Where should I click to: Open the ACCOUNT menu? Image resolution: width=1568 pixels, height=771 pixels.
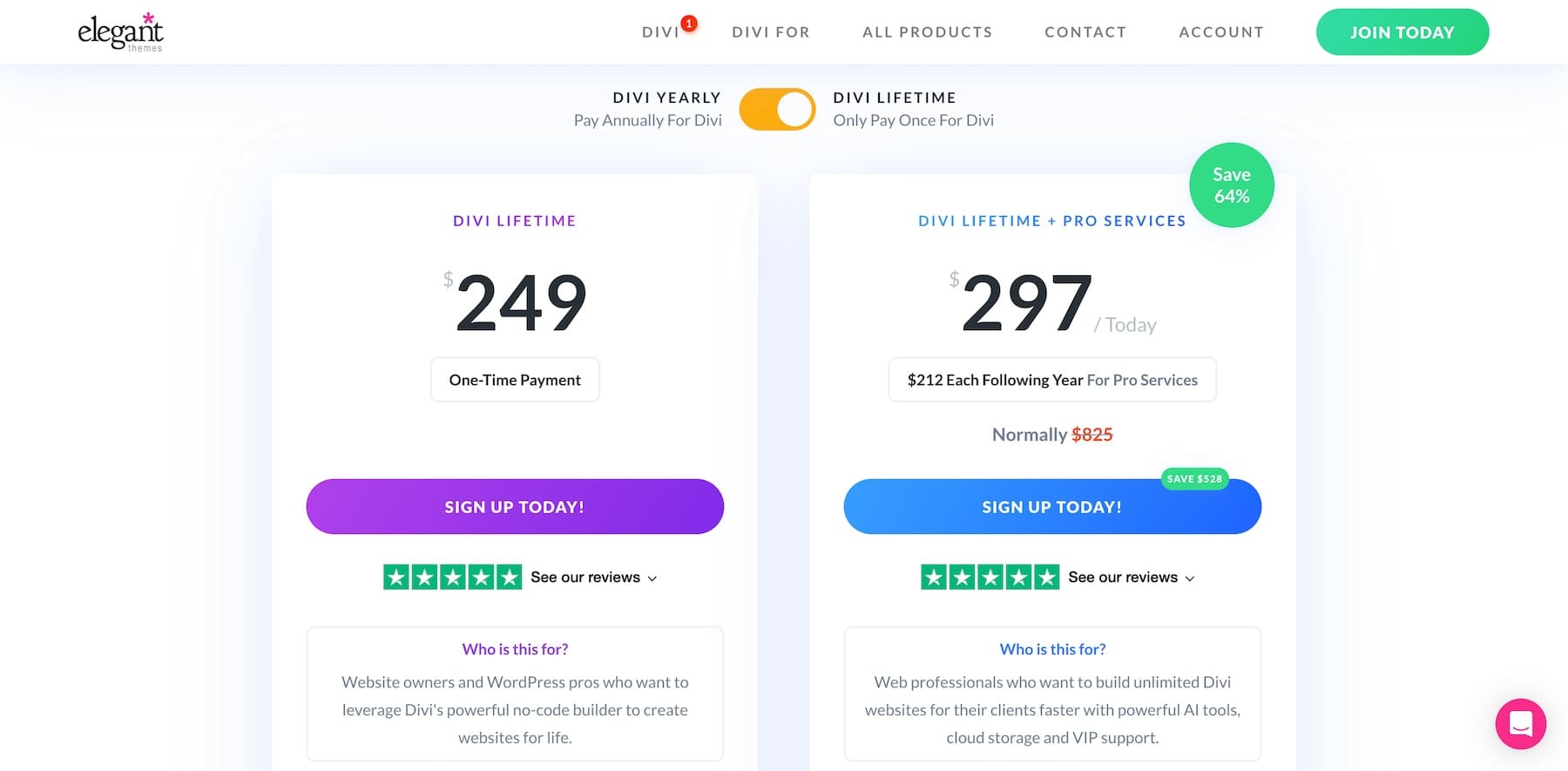pos(1221,31)
